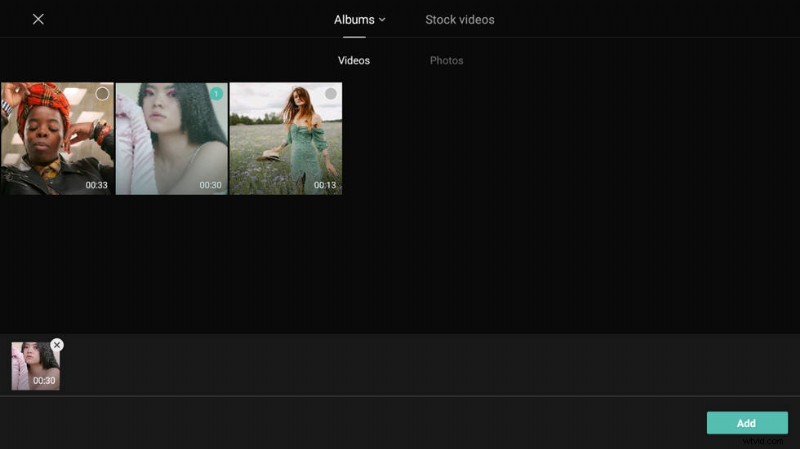Select the Videos sub-tab

click(354, 61)
